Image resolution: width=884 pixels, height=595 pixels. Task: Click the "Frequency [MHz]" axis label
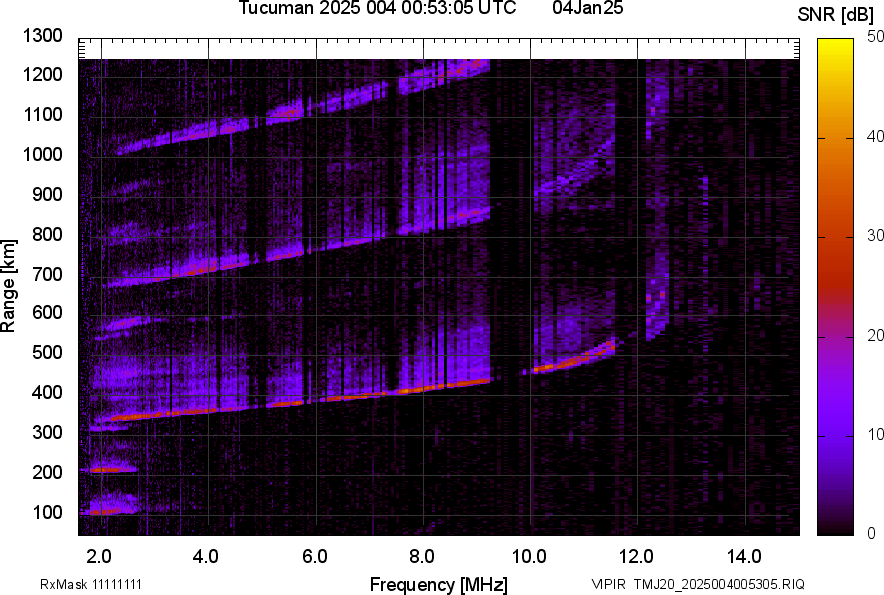click(x=438, y=584)
